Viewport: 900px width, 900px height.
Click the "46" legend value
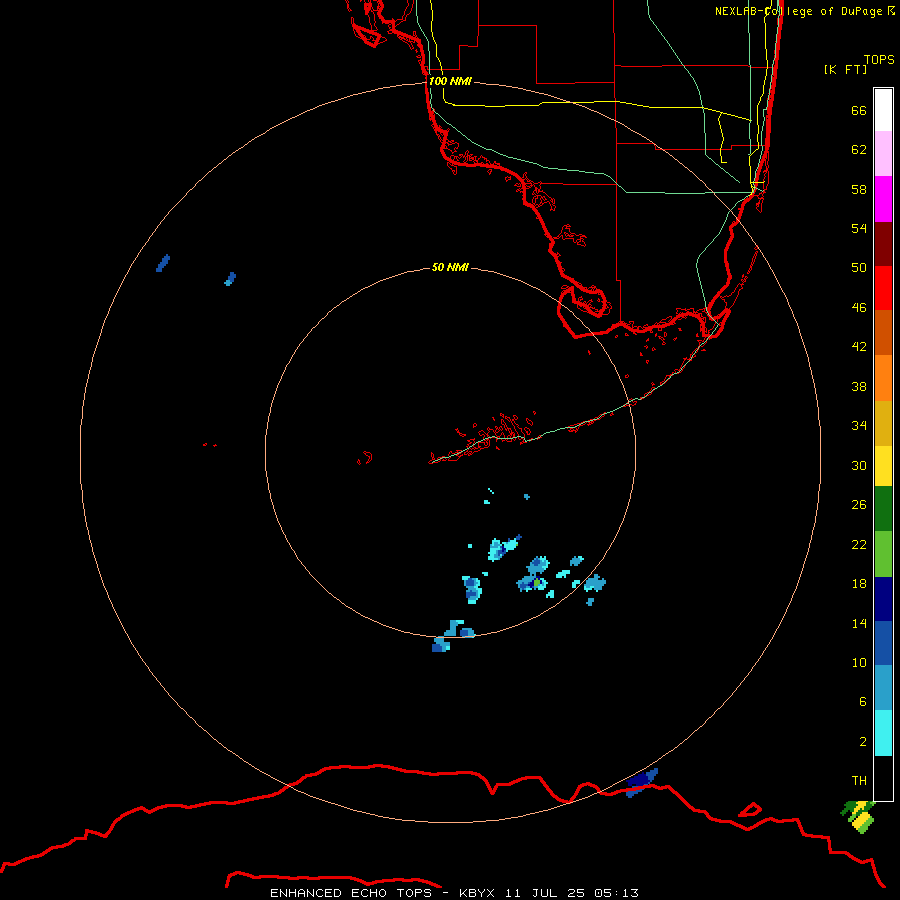tap(859, 308)
